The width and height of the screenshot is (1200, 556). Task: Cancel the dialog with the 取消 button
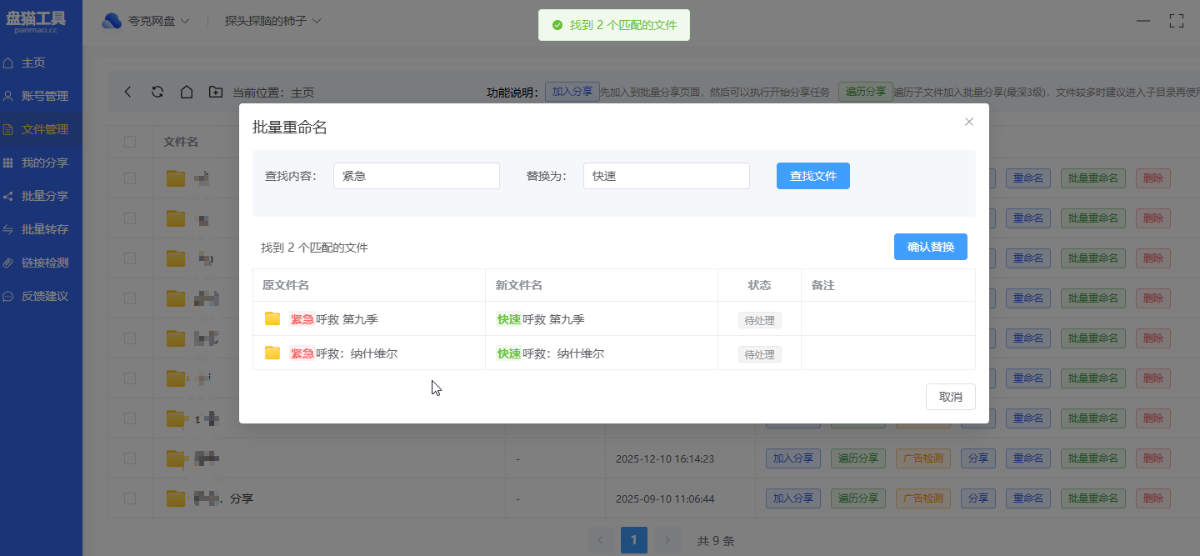950,397
